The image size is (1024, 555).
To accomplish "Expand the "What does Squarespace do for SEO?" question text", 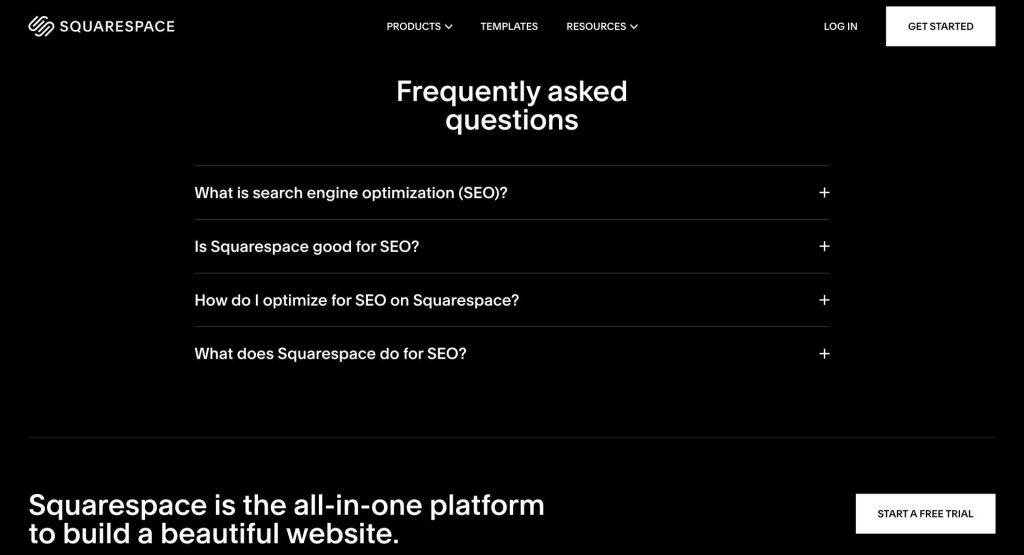I will tap(331, 354).
